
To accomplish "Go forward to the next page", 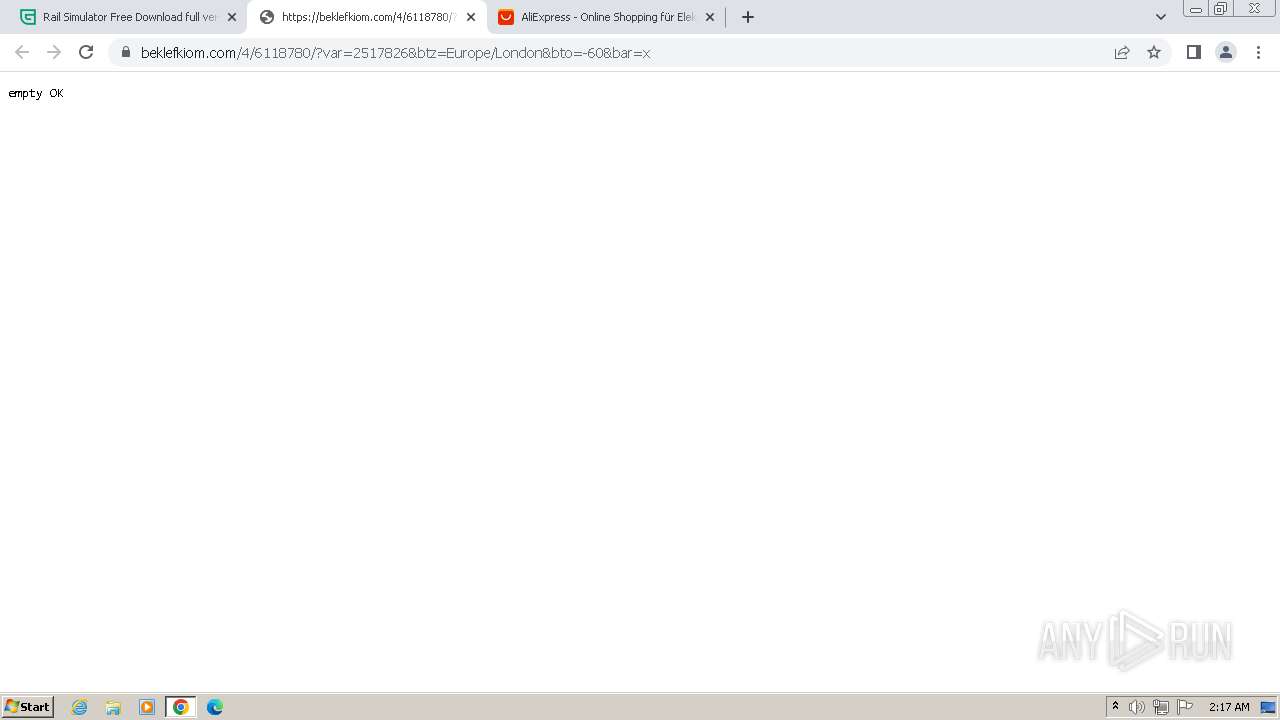I will (x=54, y=52).
